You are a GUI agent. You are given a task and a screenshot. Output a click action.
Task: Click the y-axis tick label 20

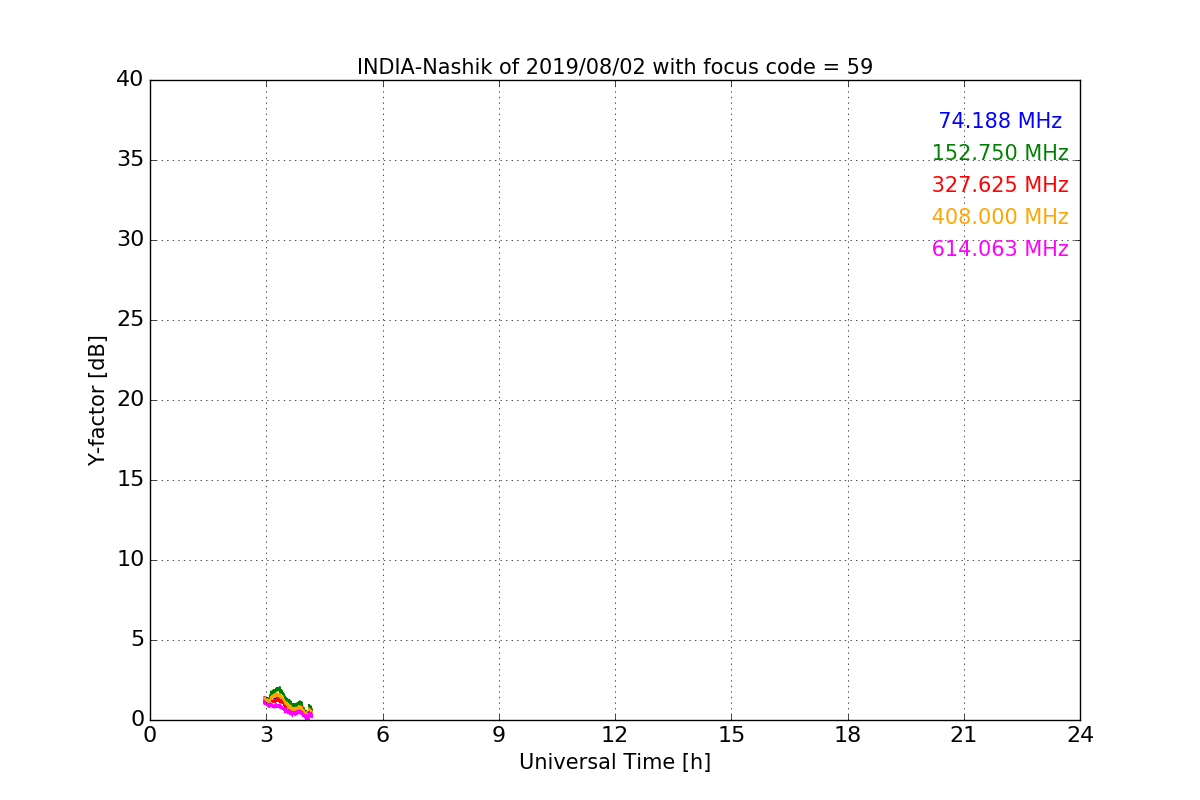click(x=130, y=400)
